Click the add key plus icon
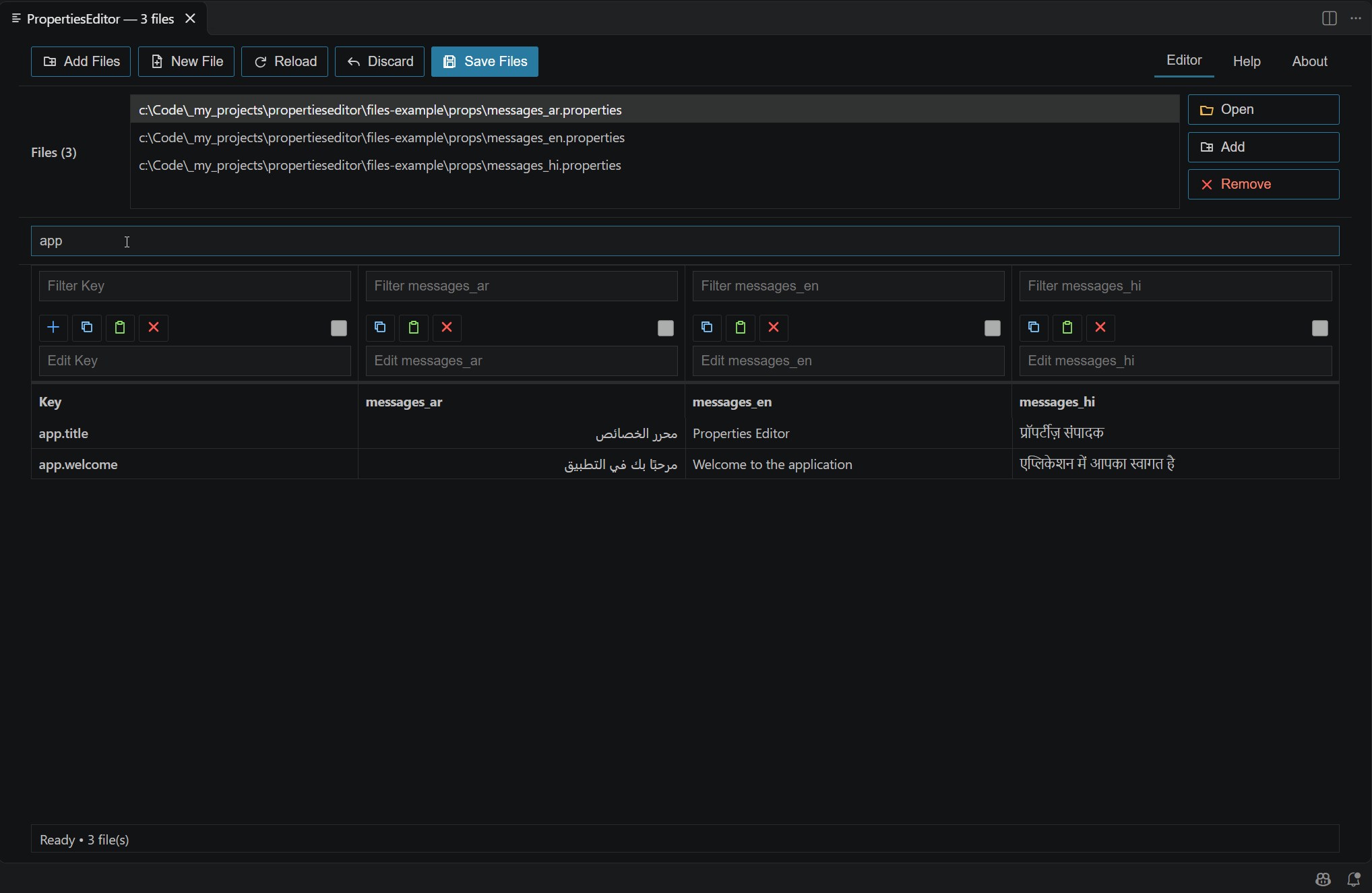The image size is (1372, 893). [53, 328]
